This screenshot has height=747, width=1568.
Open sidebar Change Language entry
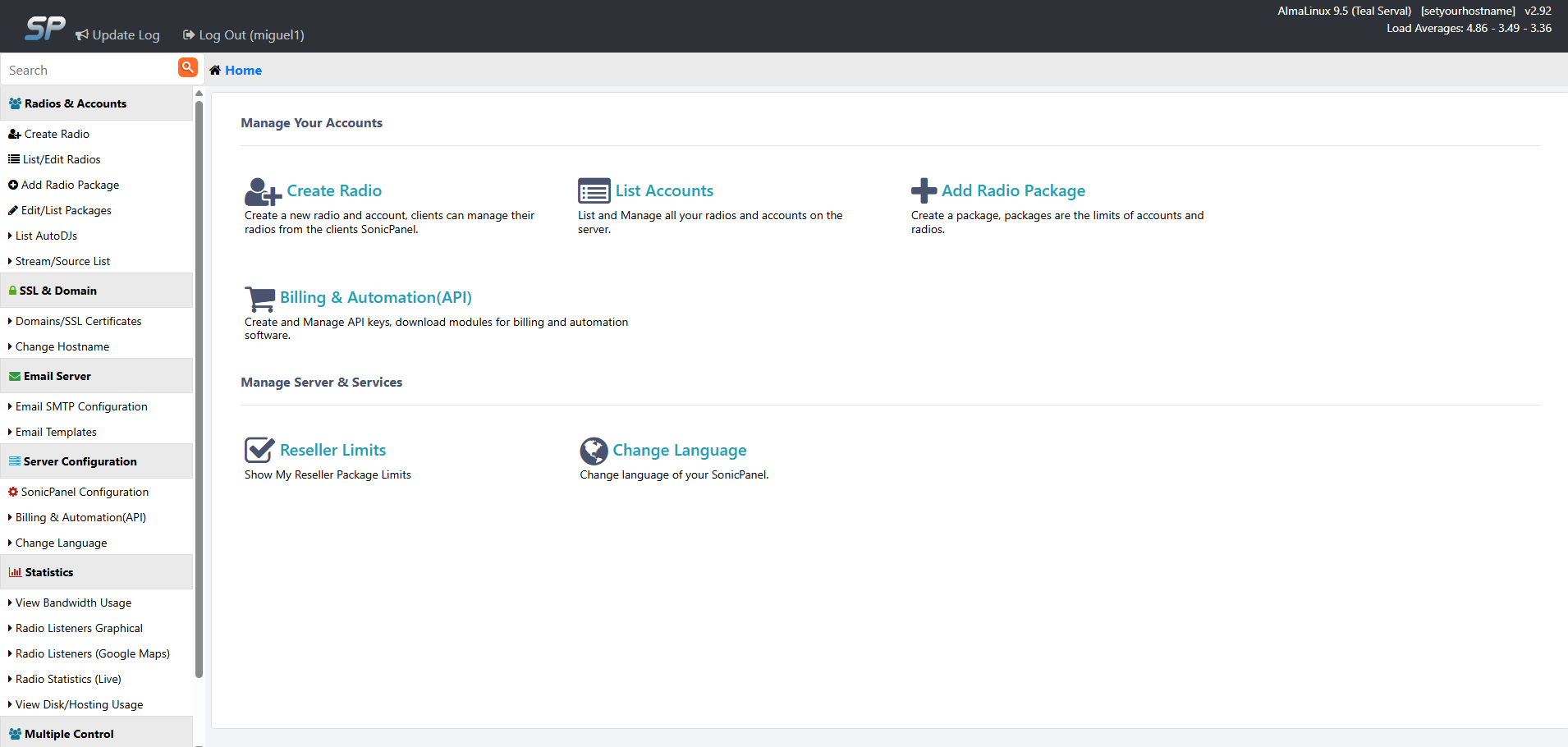click(x=61, y=543)
